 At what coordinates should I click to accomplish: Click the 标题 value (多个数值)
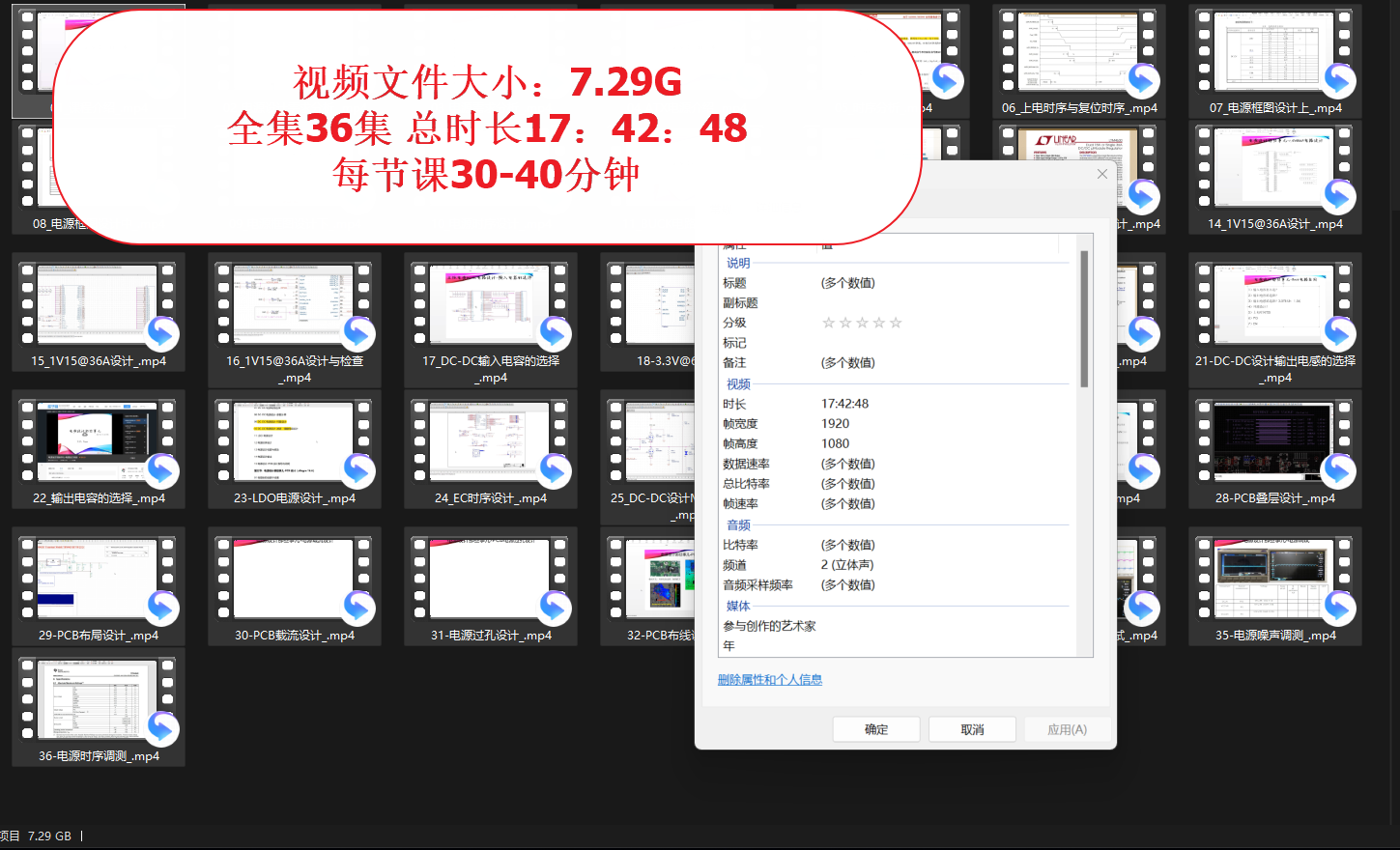[848, 283]
